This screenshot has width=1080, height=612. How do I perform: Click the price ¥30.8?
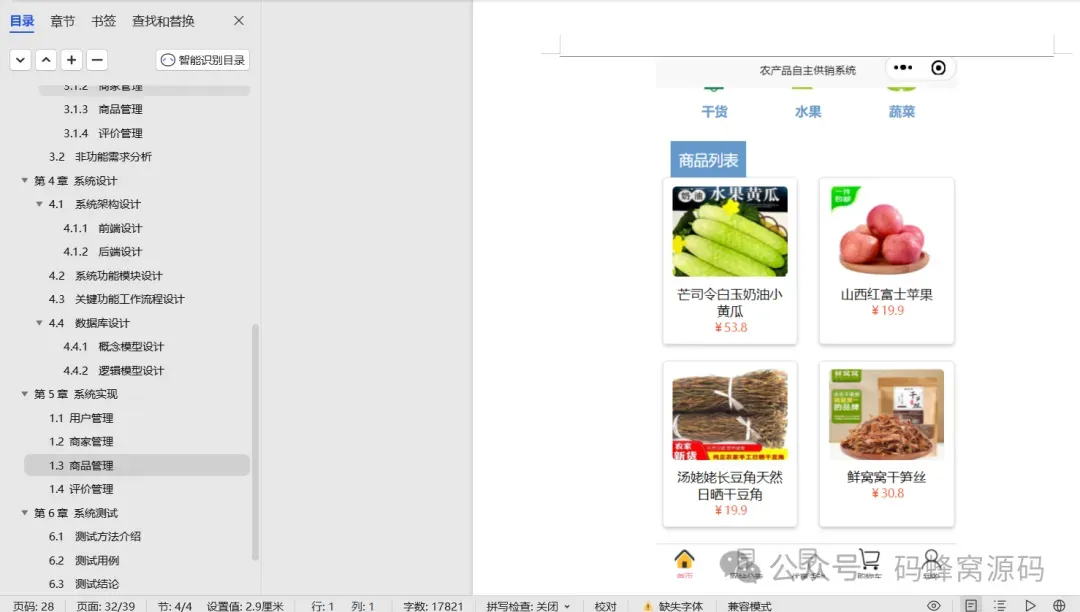click(887, 494)
